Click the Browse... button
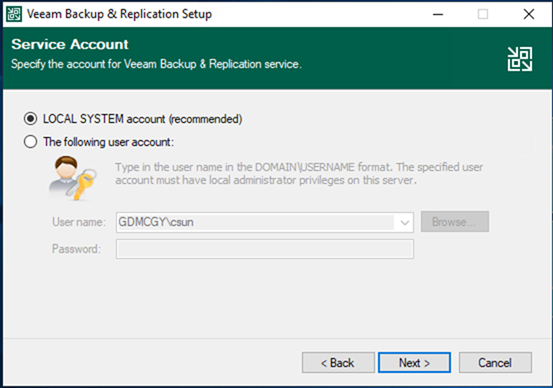The image size is (553, 388). [x=455, y=222]
